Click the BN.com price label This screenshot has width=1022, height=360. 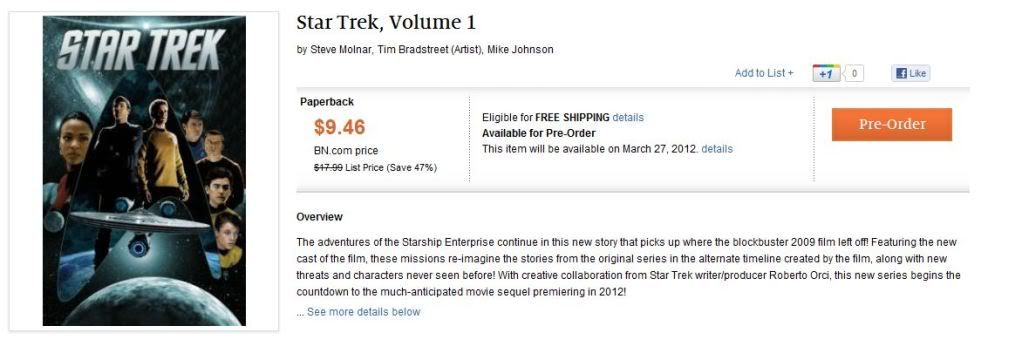346,151
